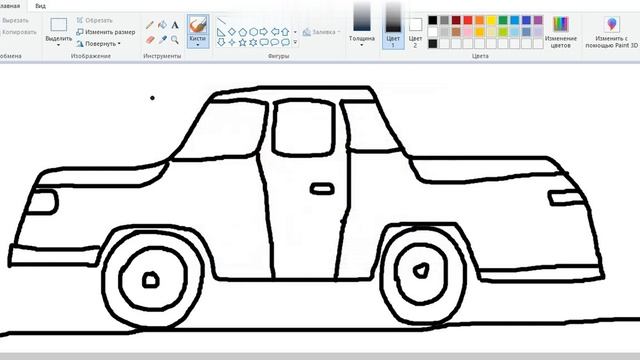The width and height of the screenshot is (640, 360).
Task: Pick the lime green color swatch
Action: [503, 32]
